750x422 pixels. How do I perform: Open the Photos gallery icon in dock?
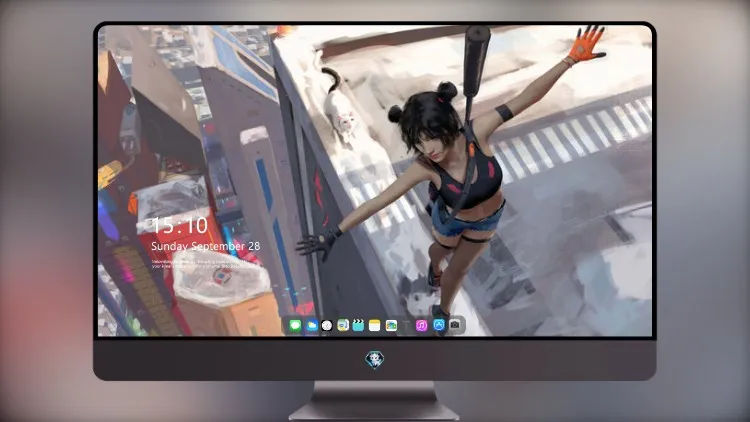click(391, 326)
